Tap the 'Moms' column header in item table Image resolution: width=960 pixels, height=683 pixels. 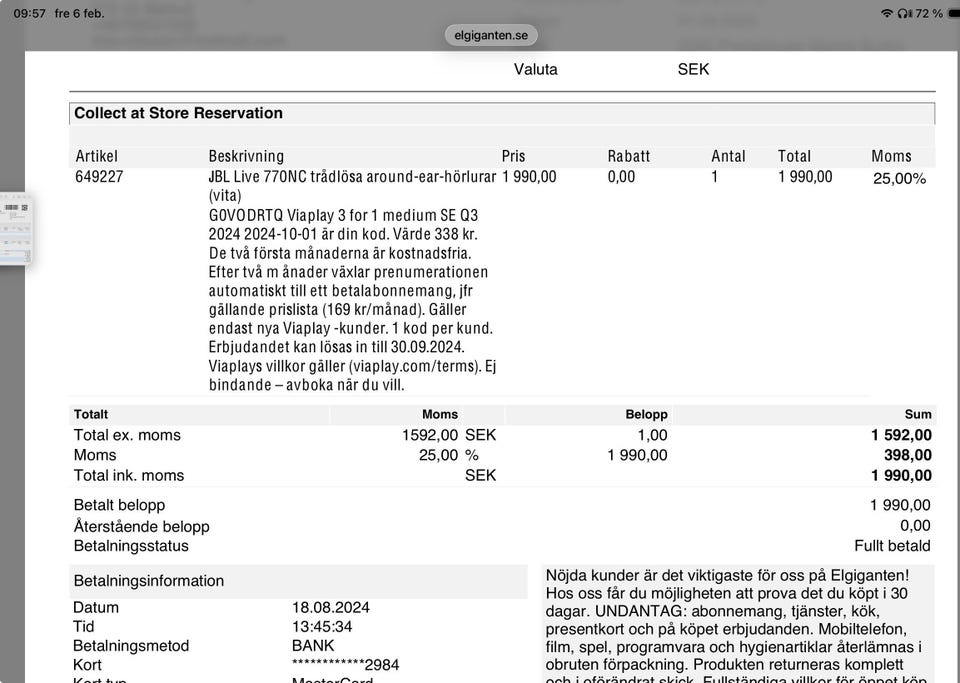coord(891,156)
